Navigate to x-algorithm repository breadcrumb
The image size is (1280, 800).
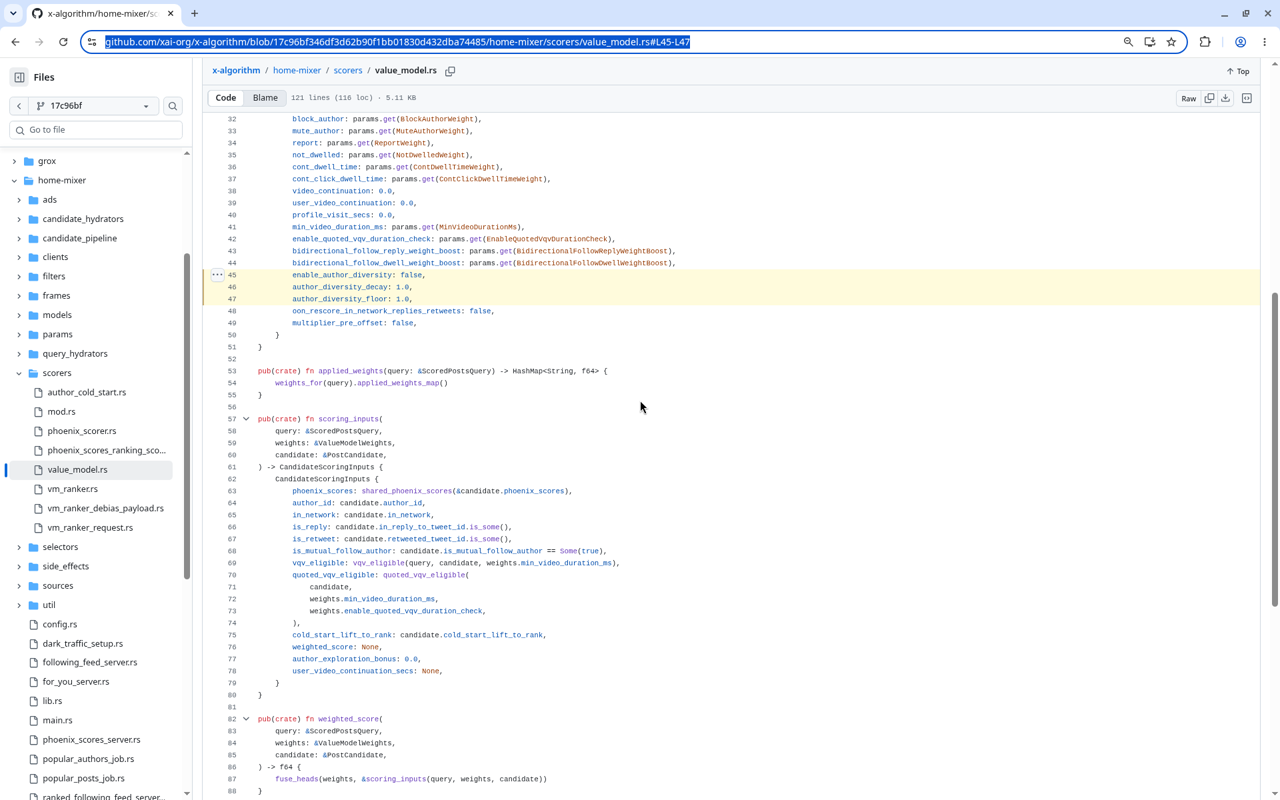pos(236,71)
